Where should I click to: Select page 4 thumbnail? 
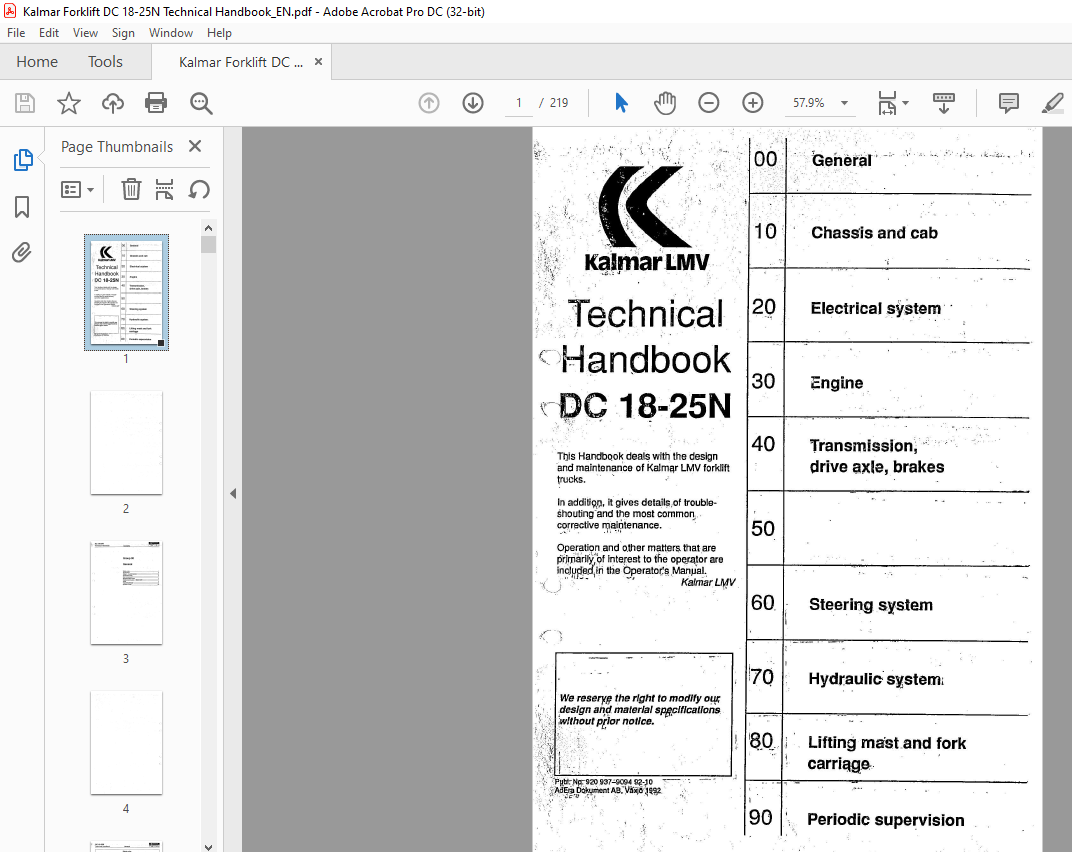(x=126, y=743)
